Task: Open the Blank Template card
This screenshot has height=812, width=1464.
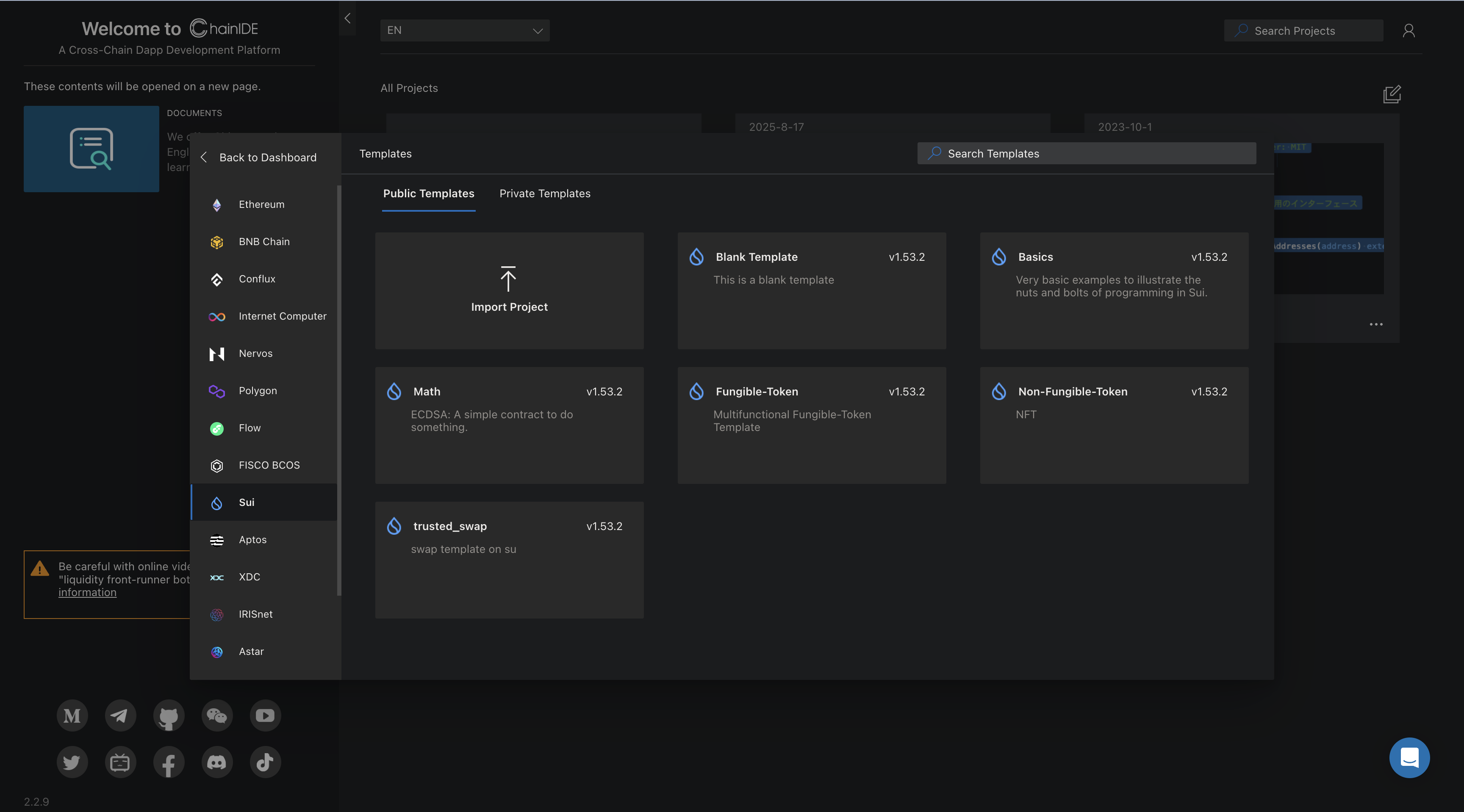Action: click(x=812, y=291)
